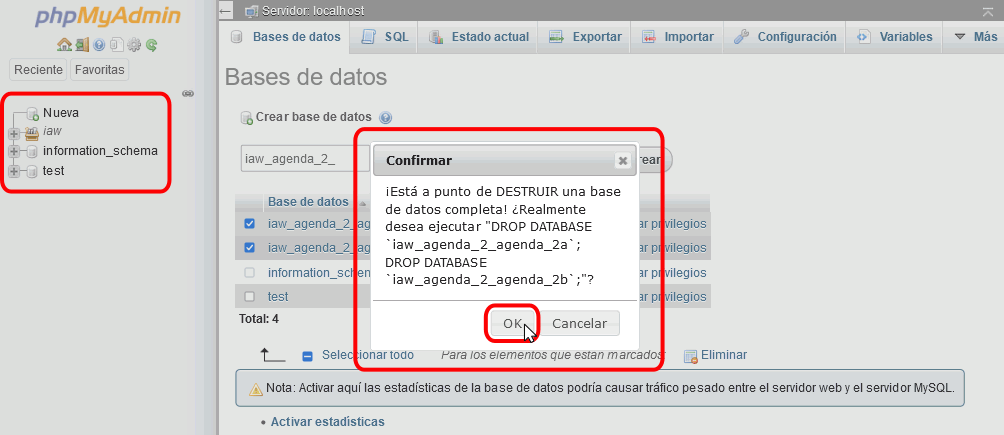This screenshot has width=1004, height=435.
Task: Click the Favoritas button
Action: point(99,70)
